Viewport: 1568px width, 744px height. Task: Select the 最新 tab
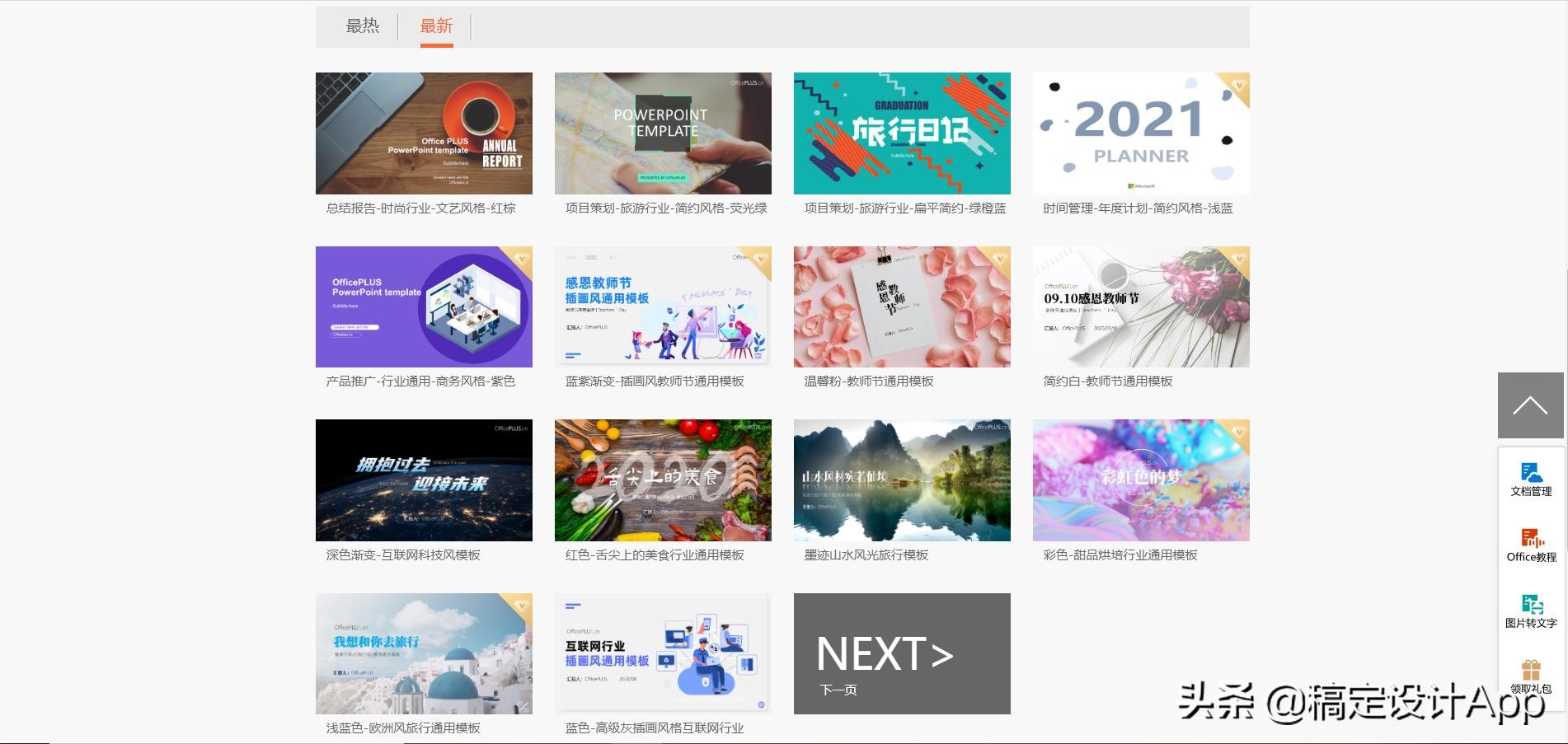coord(436,26)
